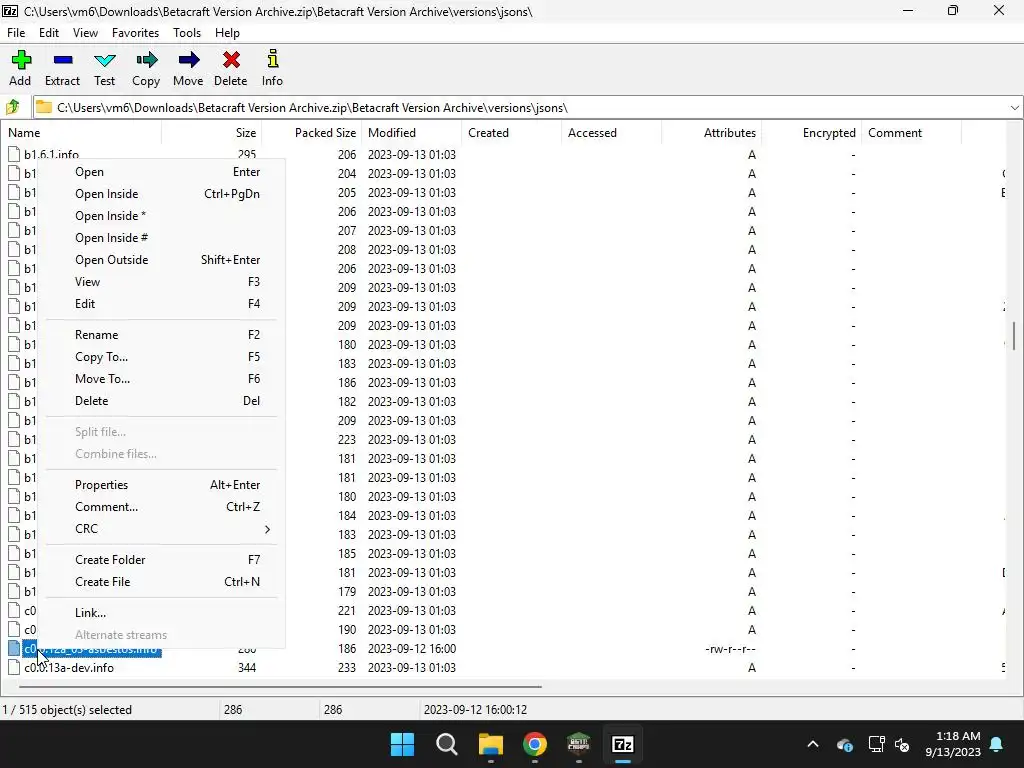The height and width of the screenshot is (768, 1024).
Task: Click the Copy toolbar icon
Action: coord(146,61)
